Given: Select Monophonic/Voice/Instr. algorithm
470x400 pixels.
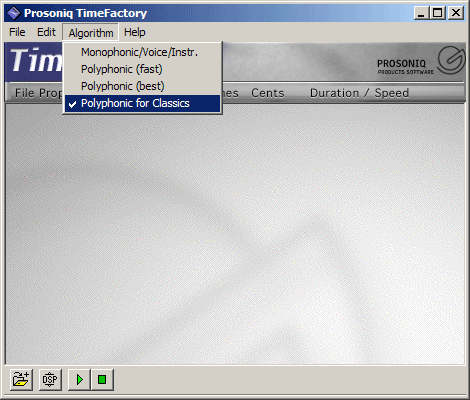Looking at the screenshot, I should coord(142,52).
